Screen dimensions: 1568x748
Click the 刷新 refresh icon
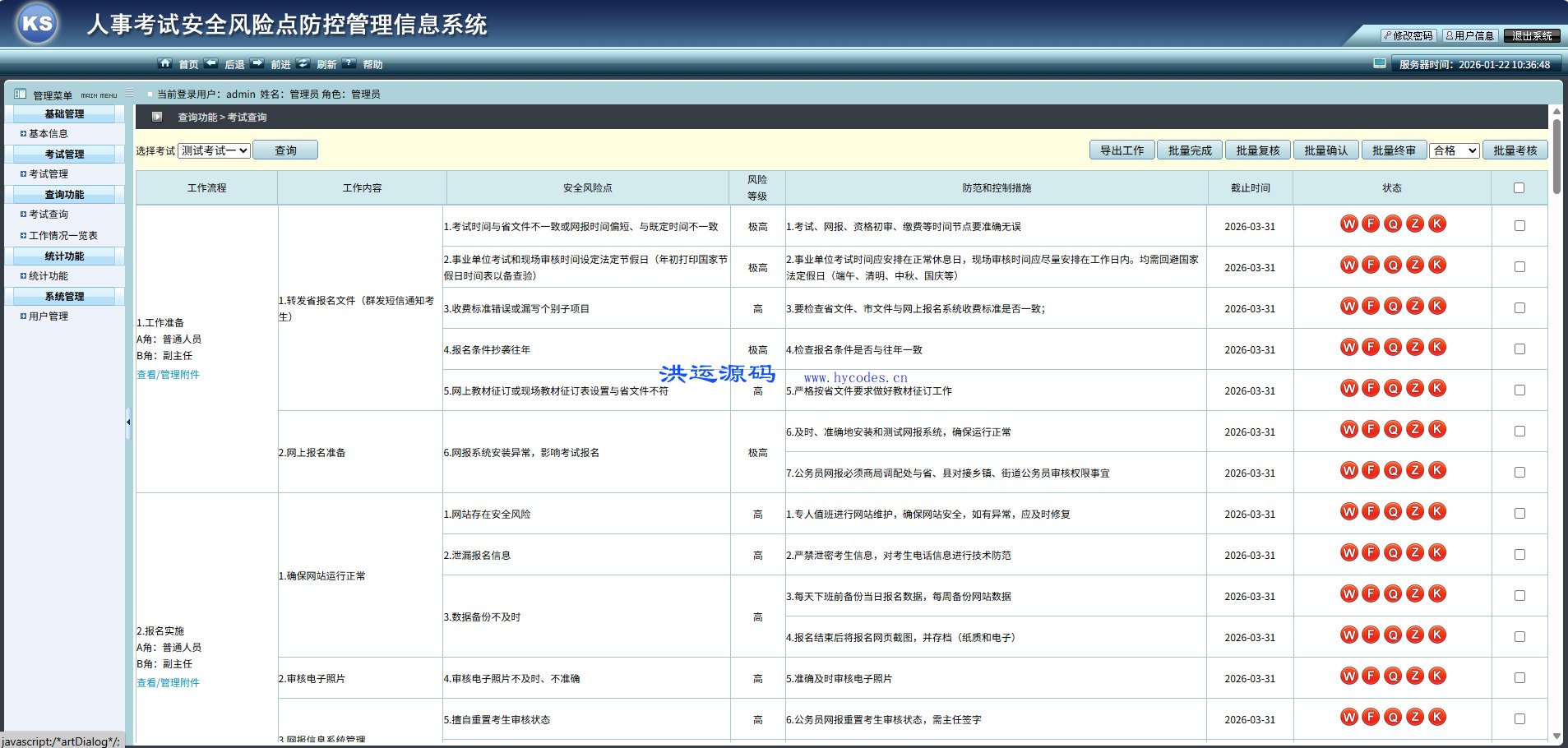click(x=303, y=63)
